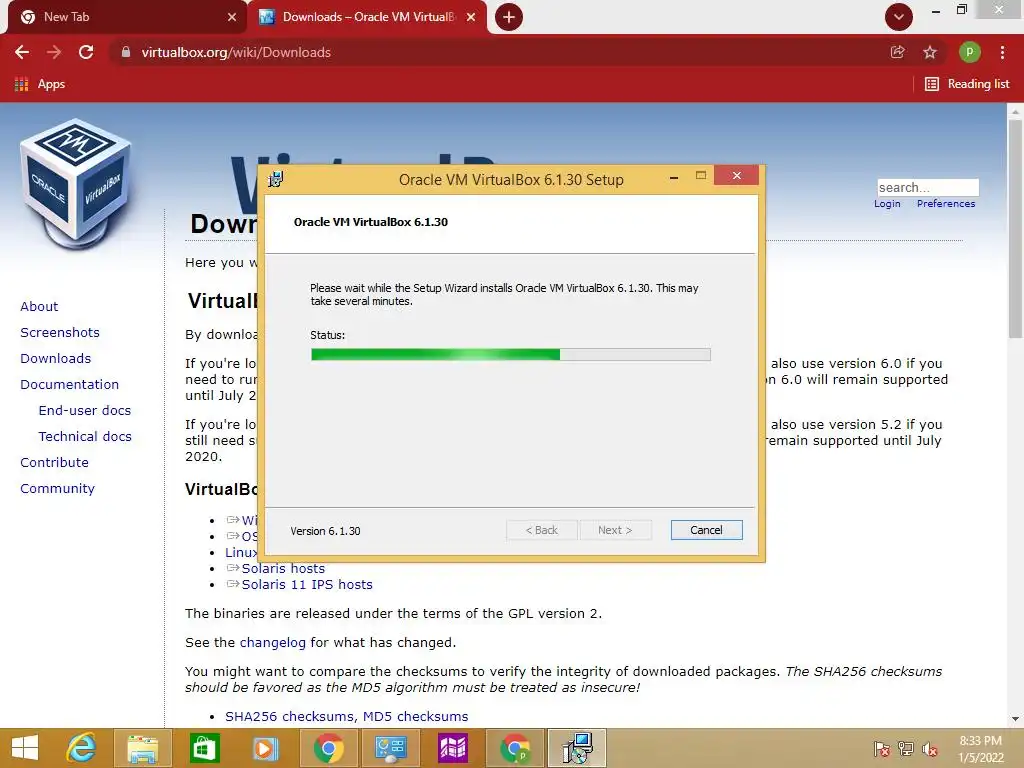
Task: Click the Setup dialog title bar installer icon
Action: pos(276,179)
